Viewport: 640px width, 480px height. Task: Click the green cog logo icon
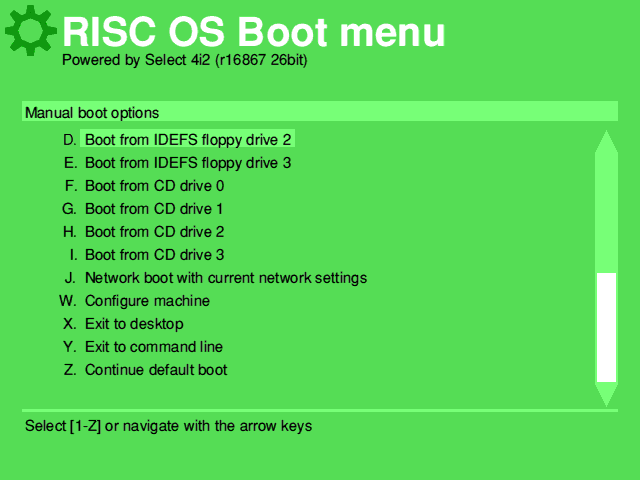(x=31, y=31)
